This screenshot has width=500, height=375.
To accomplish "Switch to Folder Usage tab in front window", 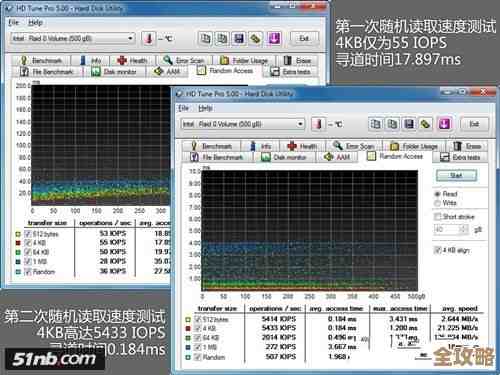I will (413, 146).
